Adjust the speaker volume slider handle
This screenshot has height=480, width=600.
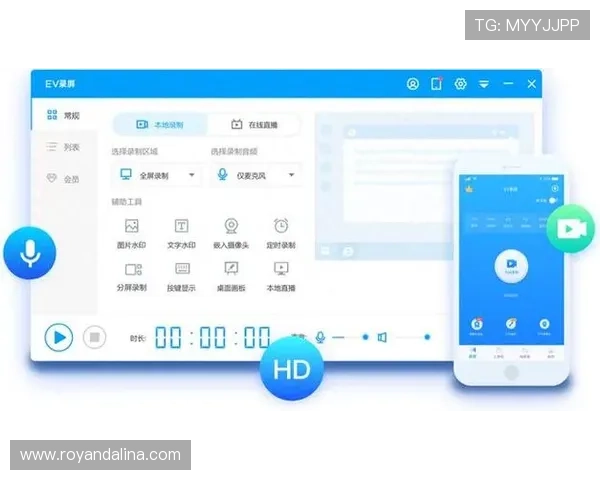tap(427, 337)
